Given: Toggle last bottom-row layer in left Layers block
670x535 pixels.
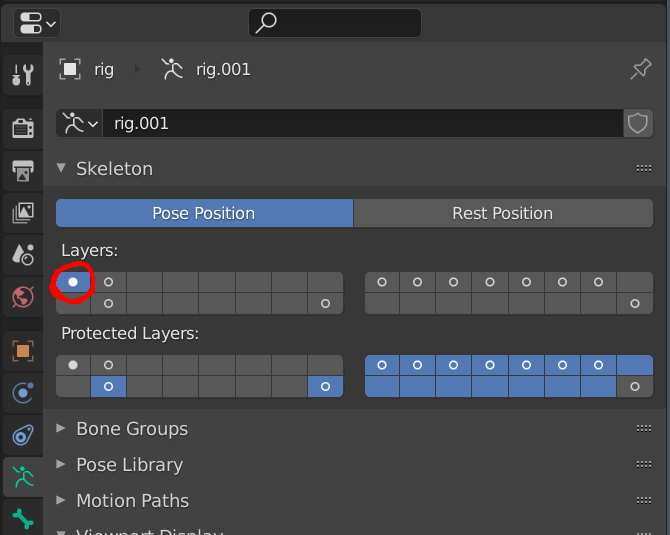Looking at the screenshot, I should point(326,303).
